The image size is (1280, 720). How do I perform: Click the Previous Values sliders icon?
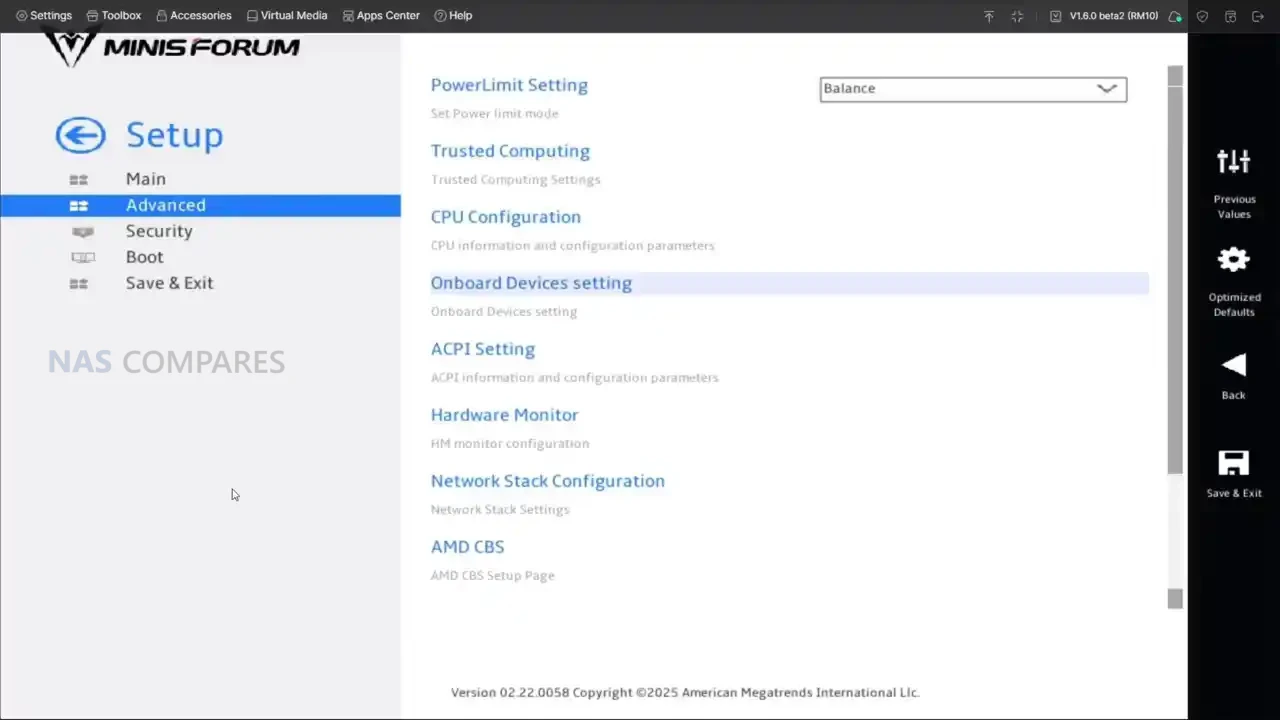[x=1233, y=161]
